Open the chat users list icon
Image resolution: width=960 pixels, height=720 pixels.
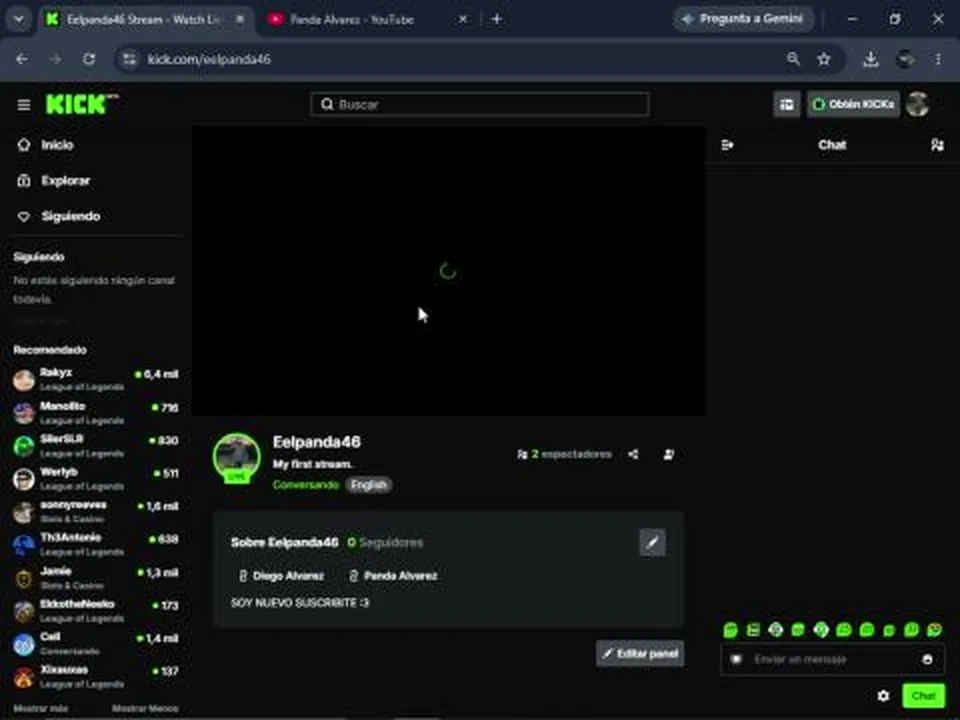click(937, 145)
